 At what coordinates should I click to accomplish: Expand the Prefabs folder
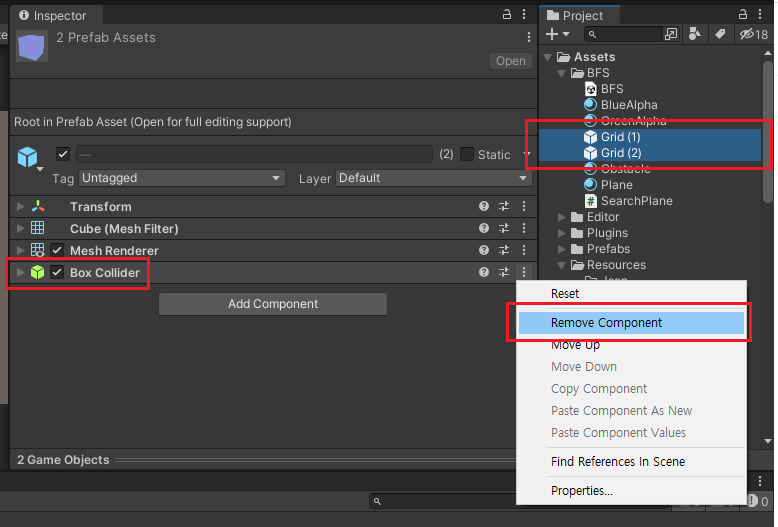pos(562,249)
